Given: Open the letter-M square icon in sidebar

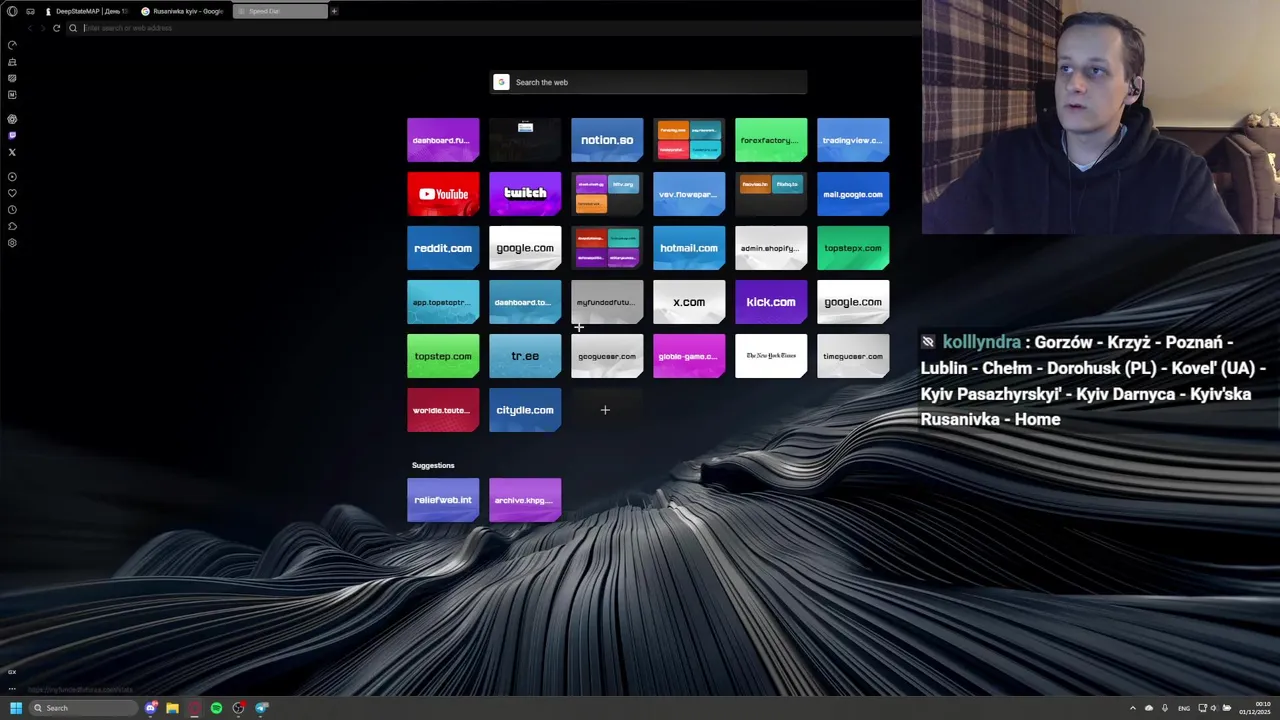Looking at the screenshot, I should coord(12,95).
